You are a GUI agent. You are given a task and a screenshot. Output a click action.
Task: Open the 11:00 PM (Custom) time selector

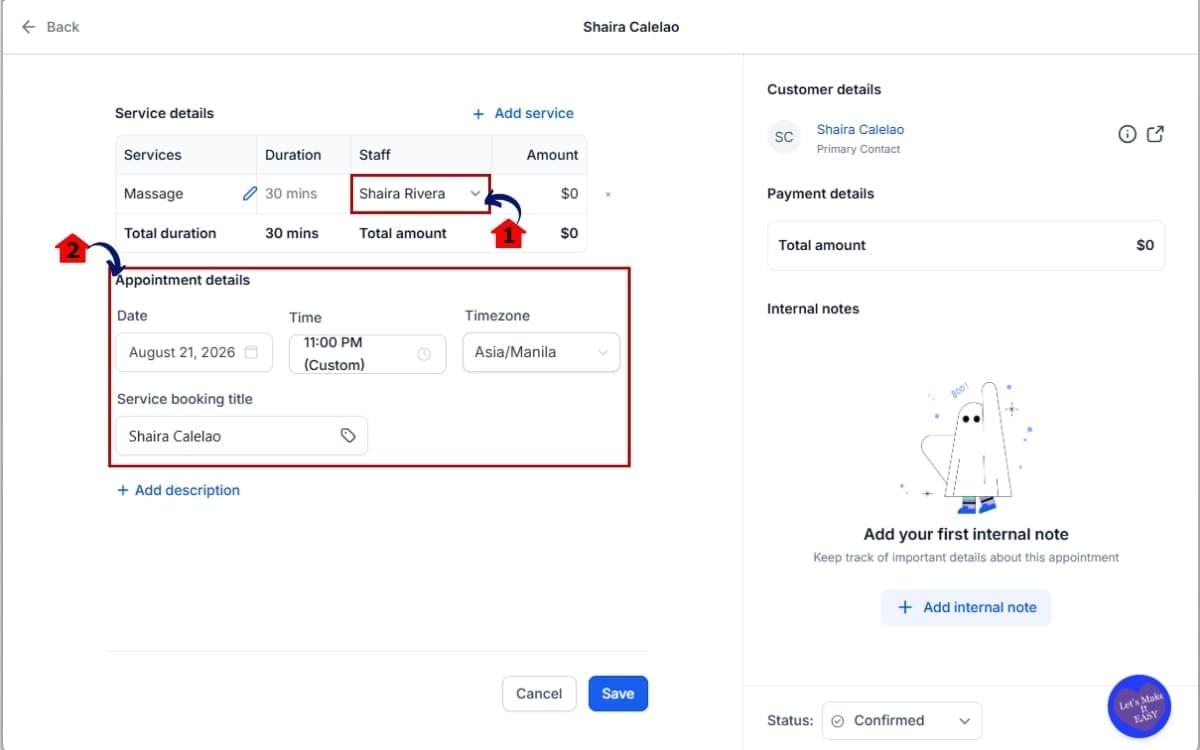tap(368, 354)
